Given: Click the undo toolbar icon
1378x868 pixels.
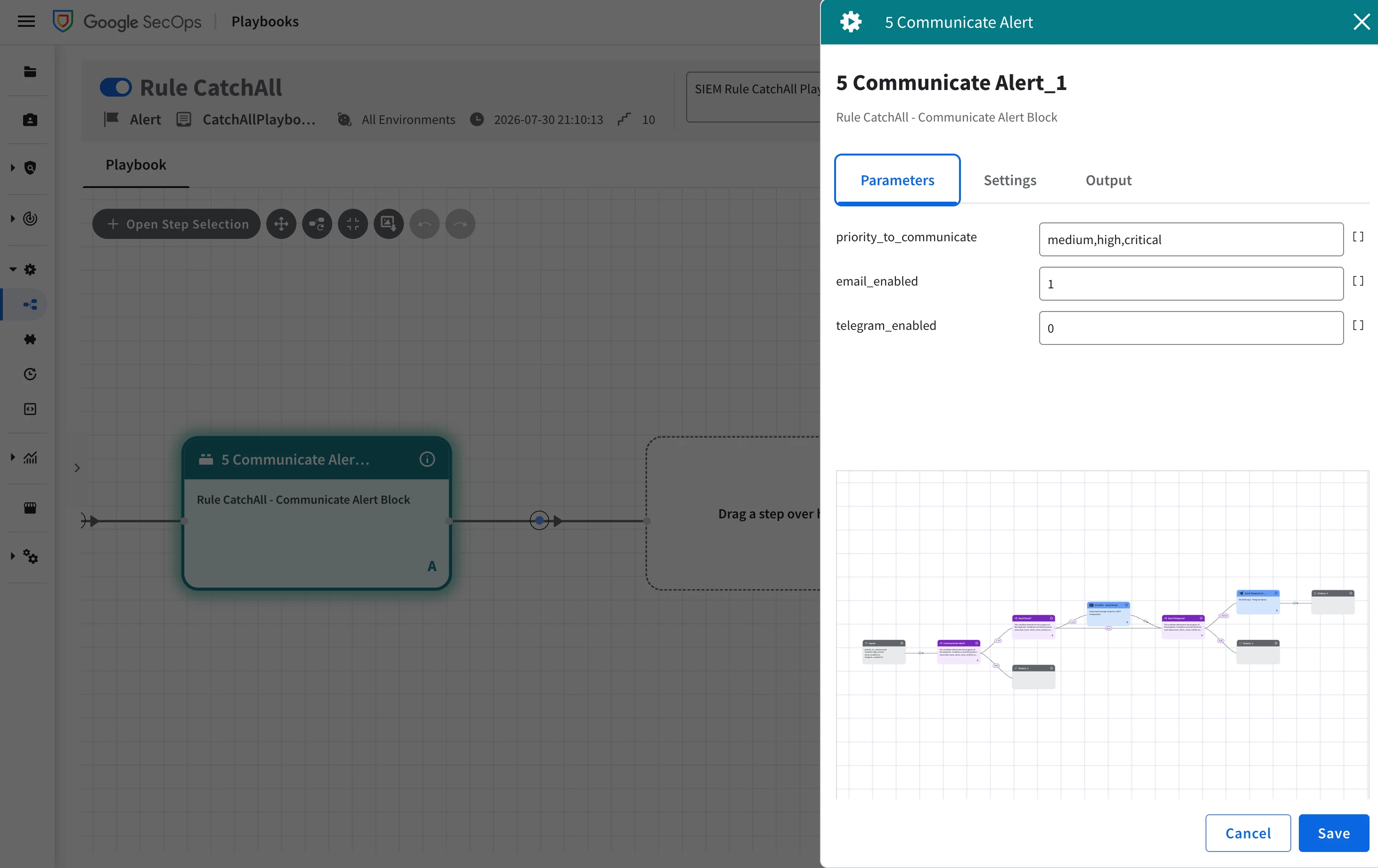Looking at the screenshot, I should tap(425, 224).
